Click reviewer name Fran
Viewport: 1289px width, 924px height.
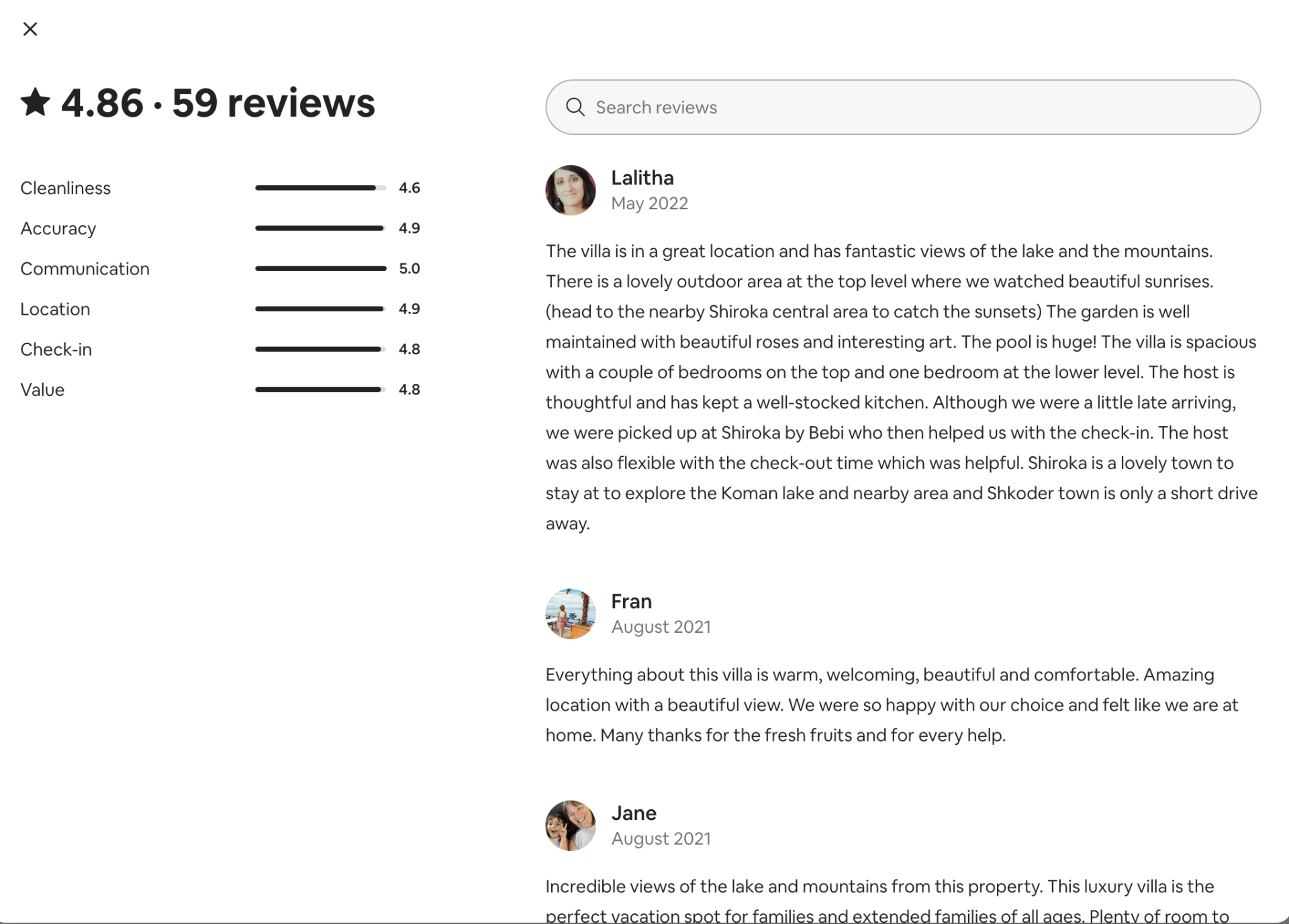[x=631, y=601]
